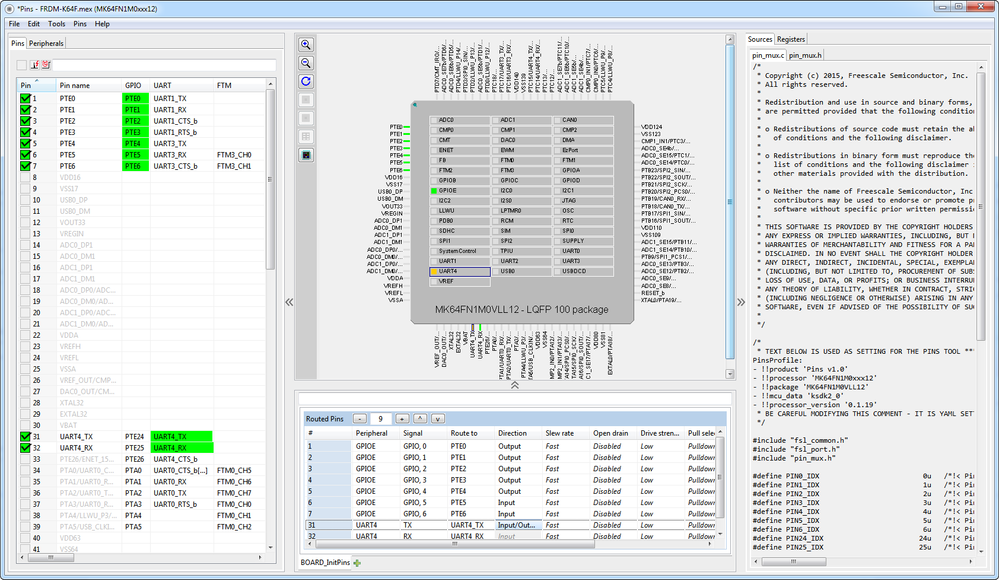Decrease Routed Pins count with minus icon
This screenshot has height=580, width=999.
point(359,418)
